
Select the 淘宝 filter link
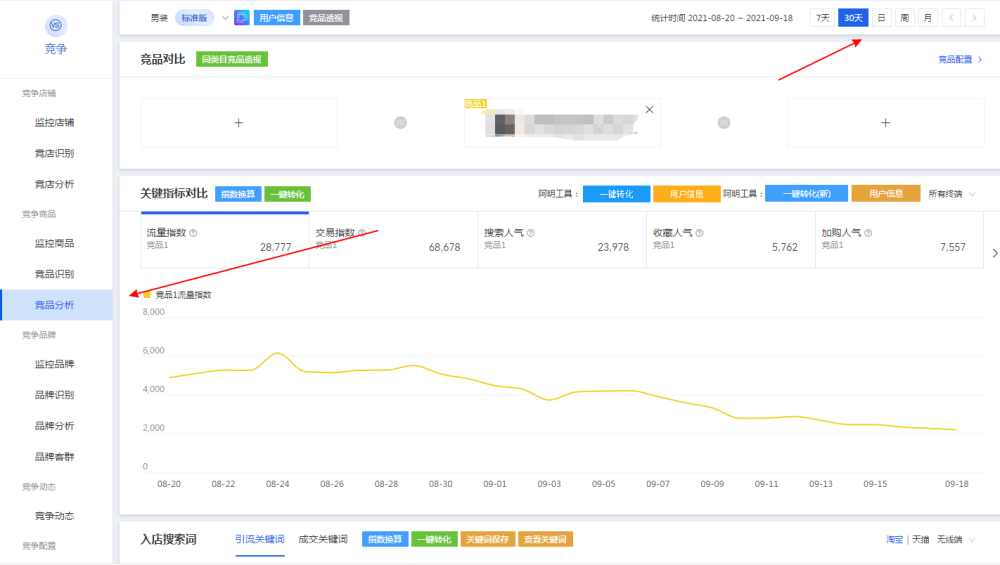pos(895,539)
